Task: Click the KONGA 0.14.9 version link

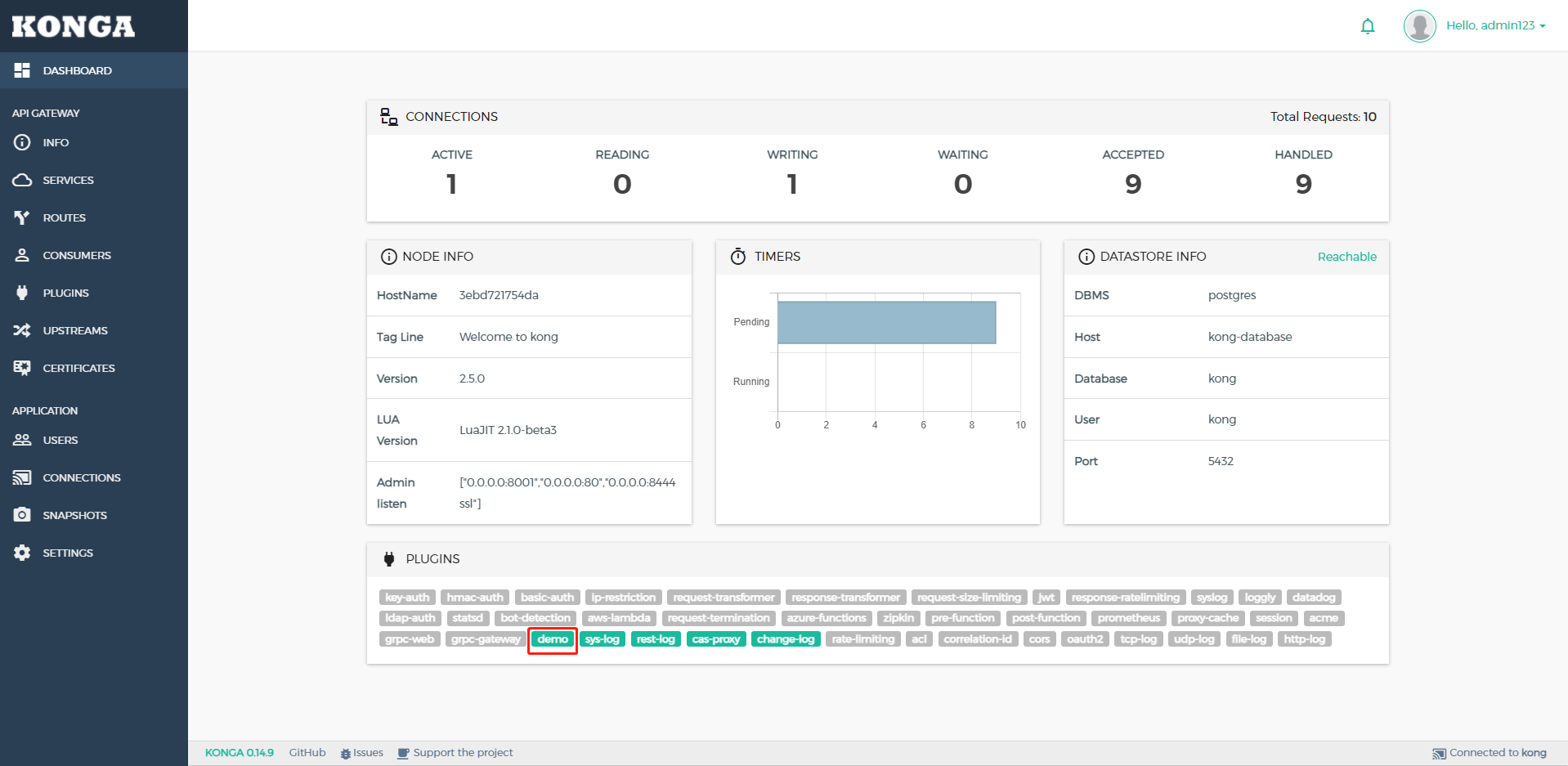Action: click(x=240, y=753)
